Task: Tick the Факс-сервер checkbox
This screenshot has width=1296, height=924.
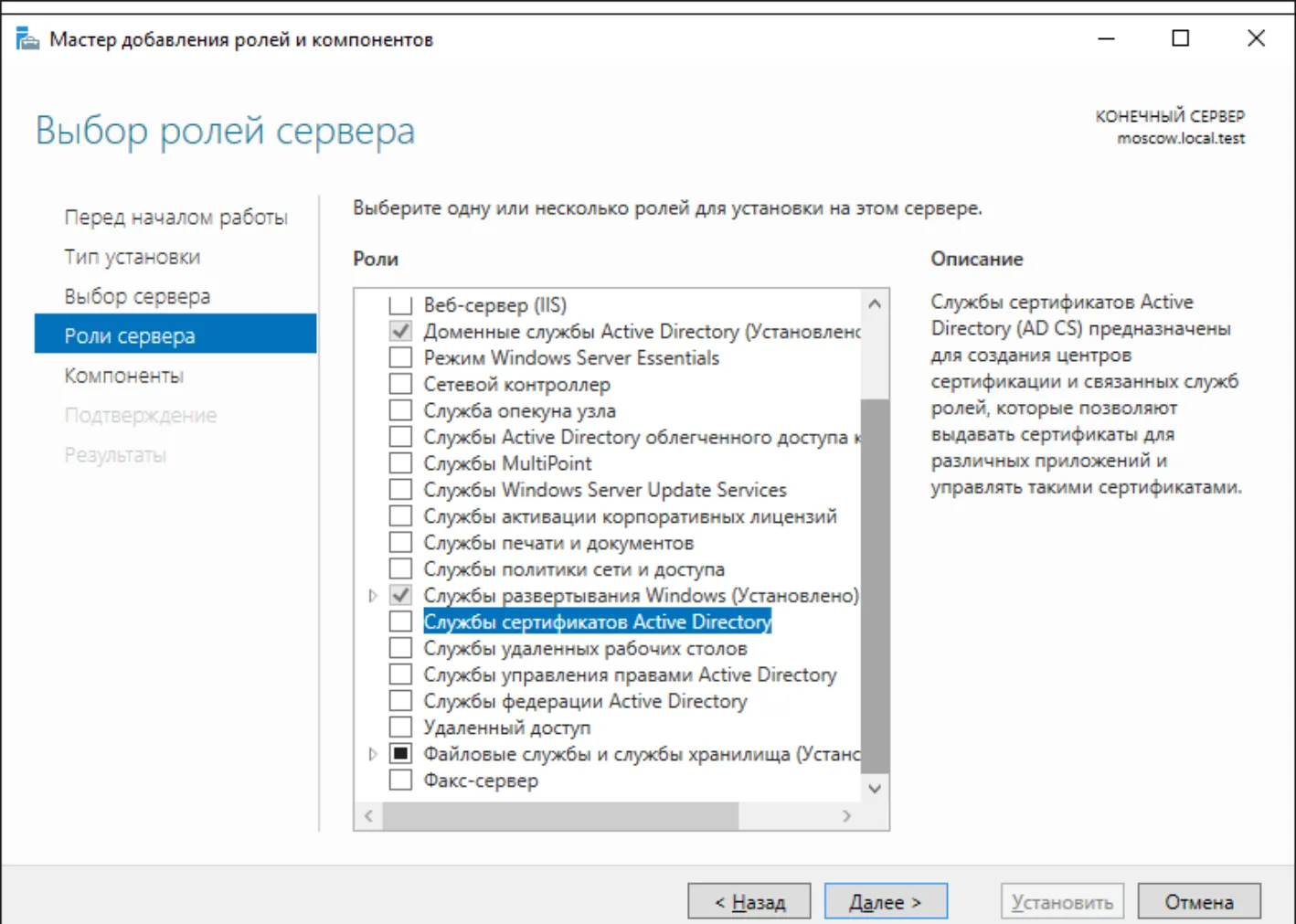Action: (400, 781)
